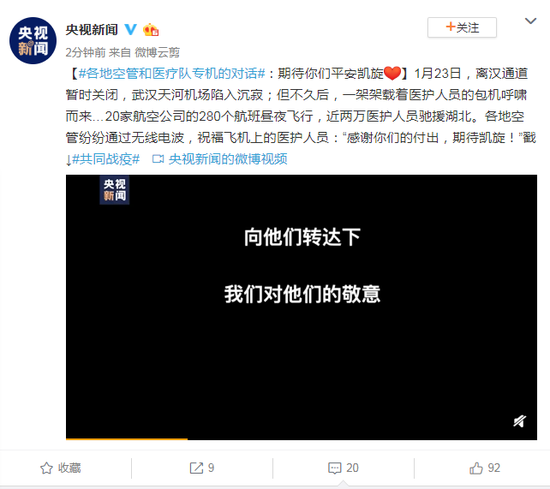Expand the post options chevron menu

click(x=530, y=21)
